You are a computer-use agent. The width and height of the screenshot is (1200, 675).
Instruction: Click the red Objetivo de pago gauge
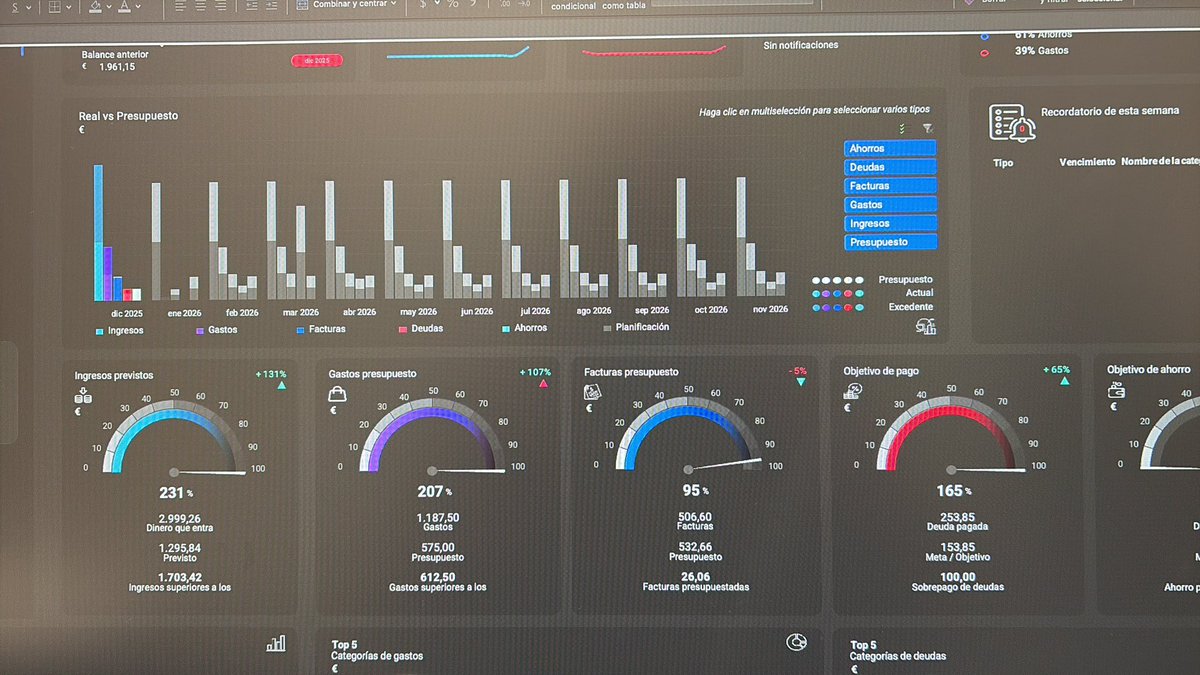coord(950,431)
